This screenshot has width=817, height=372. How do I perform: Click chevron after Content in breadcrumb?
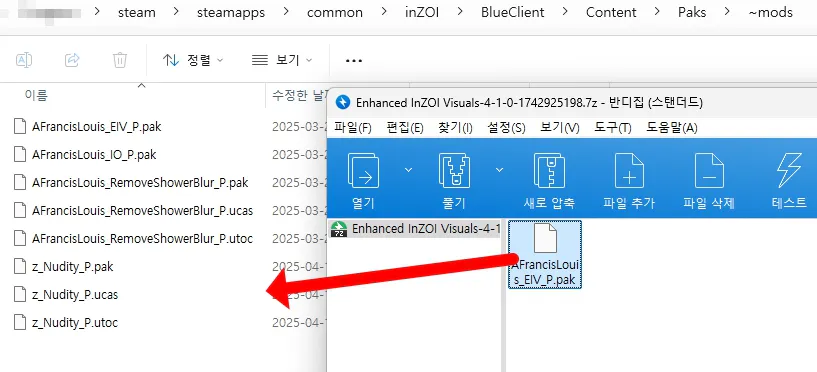point(657,12)
